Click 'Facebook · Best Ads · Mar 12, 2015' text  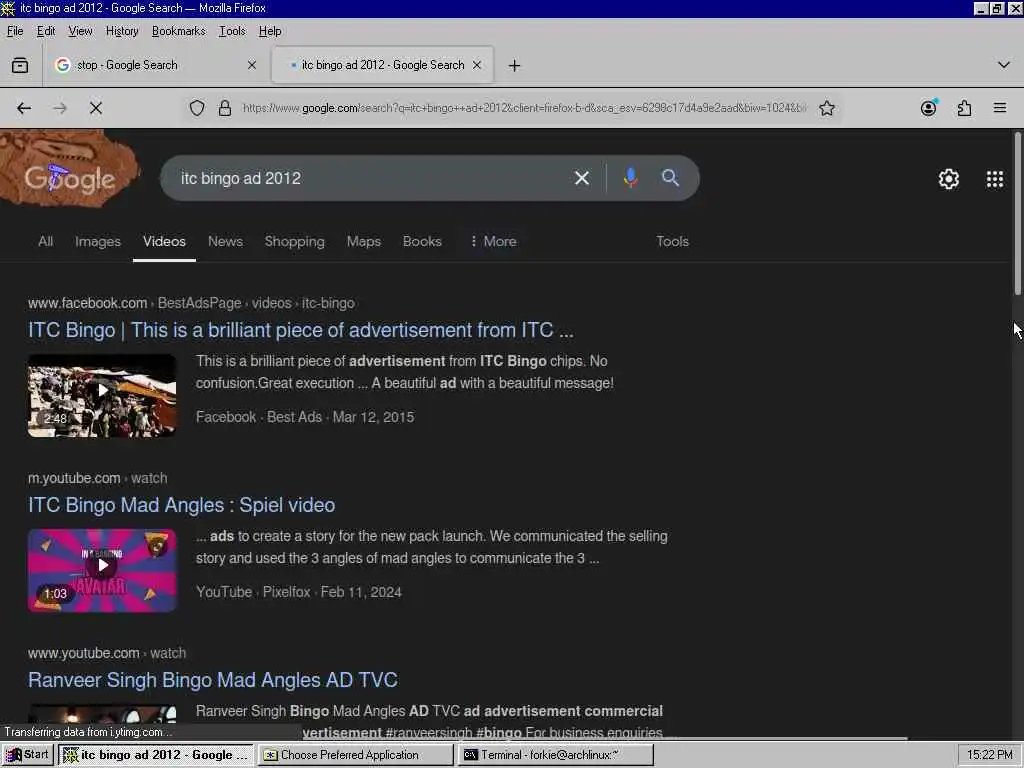click(305, 417)
